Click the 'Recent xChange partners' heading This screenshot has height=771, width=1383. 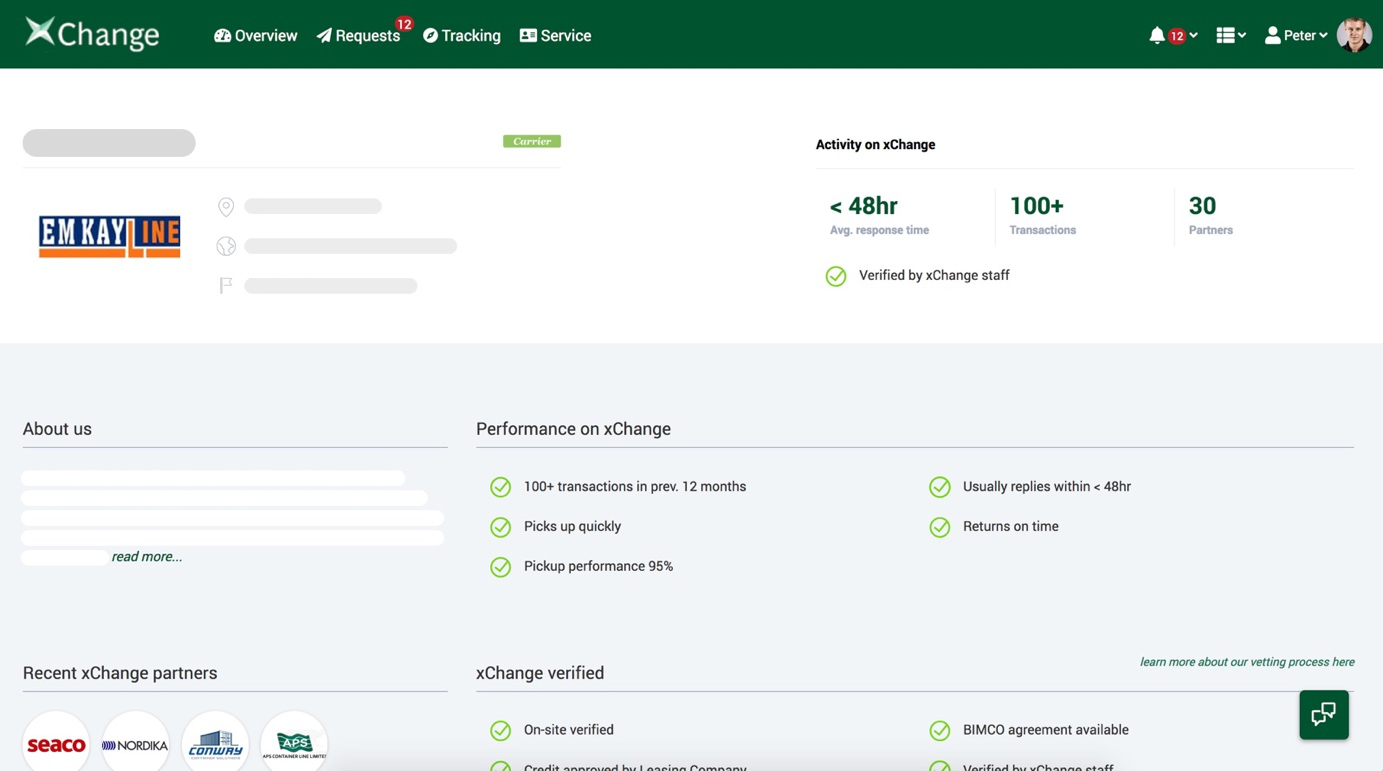[120, 673]
